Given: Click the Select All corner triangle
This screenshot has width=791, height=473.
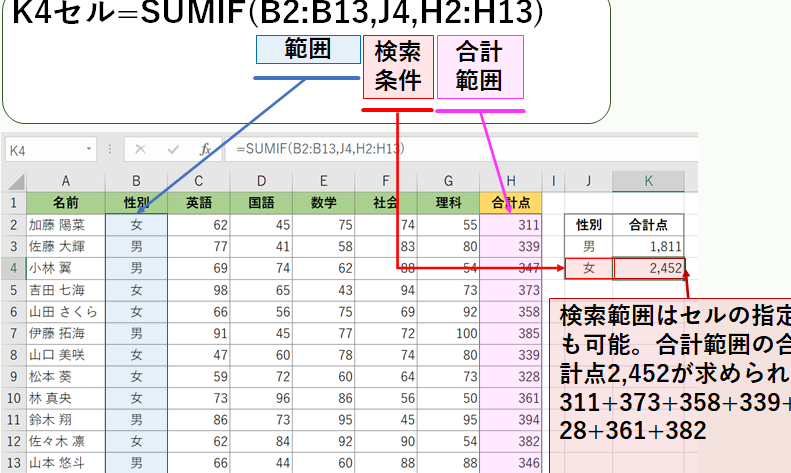Looking at the screenshot, I should pyautogui.click(x=13, y=181).
